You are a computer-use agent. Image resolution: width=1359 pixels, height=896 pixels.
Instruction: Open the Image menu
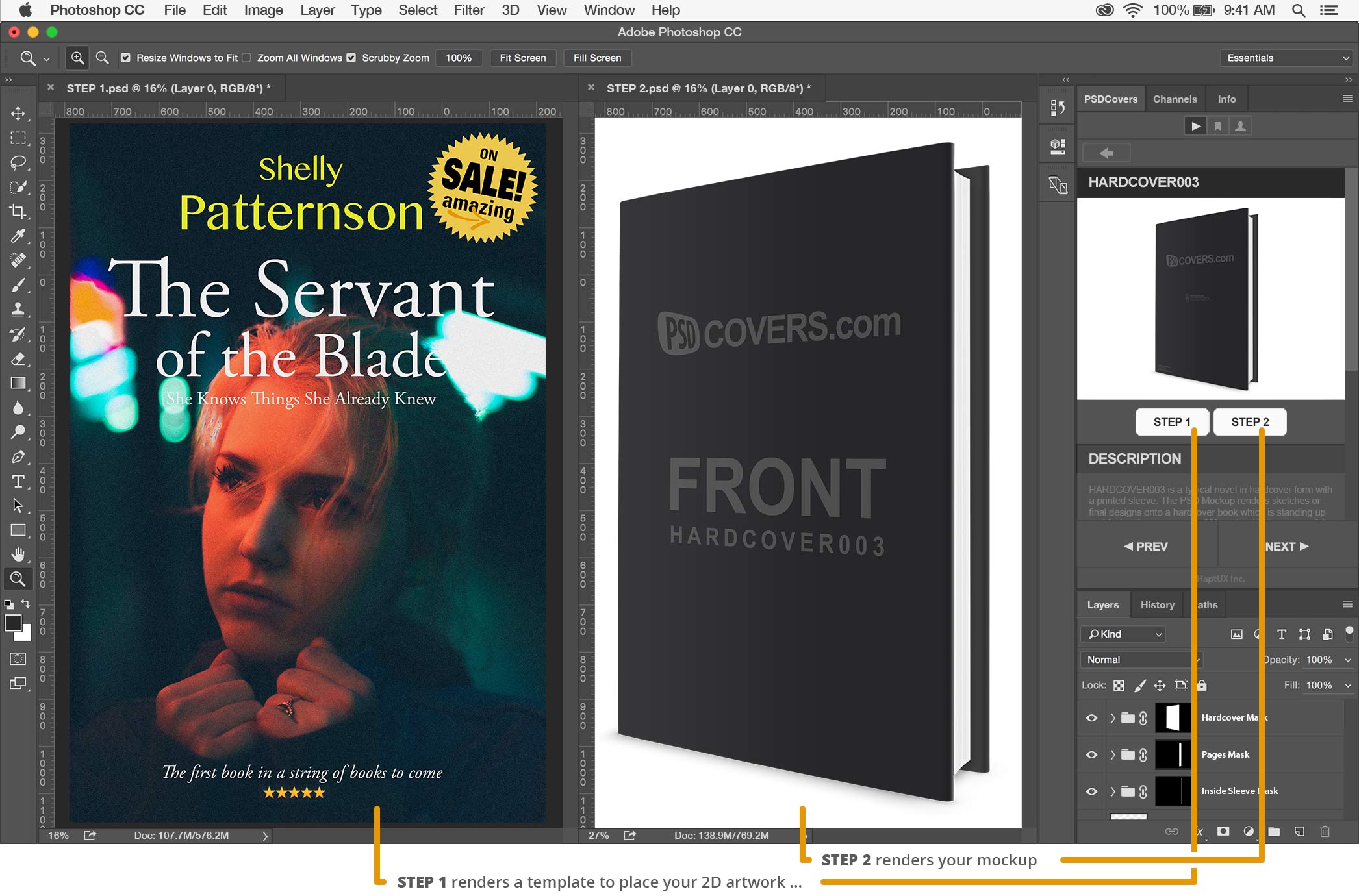point(263,10)
